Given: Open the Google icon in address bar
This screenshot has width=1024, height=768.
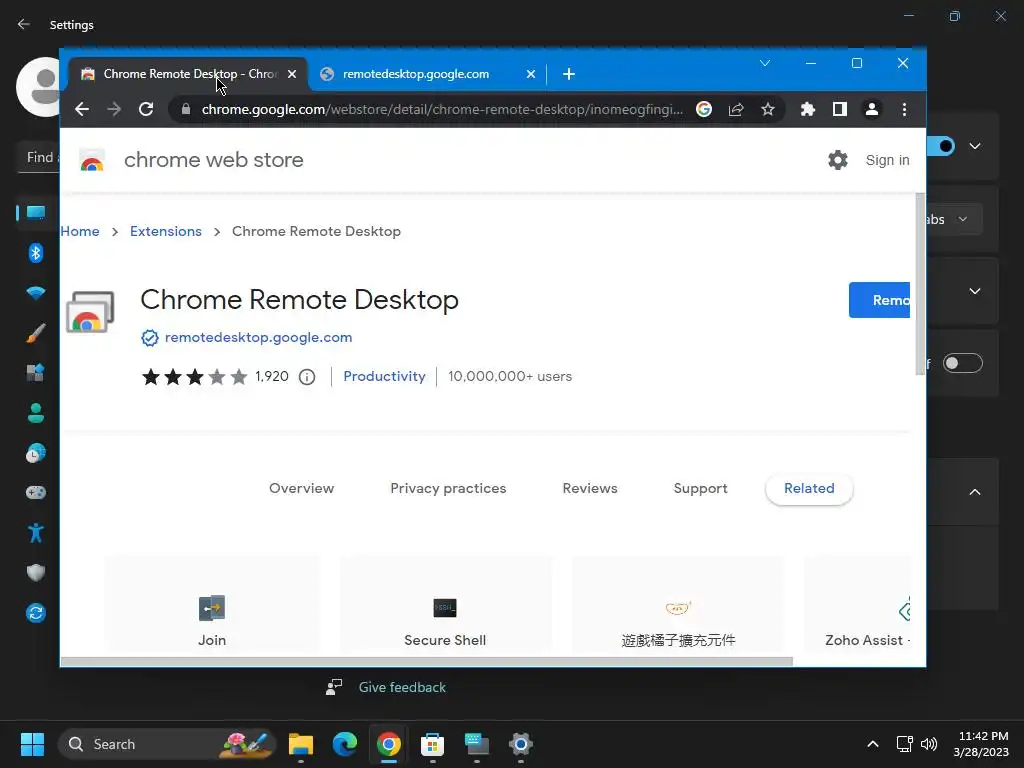Looking at the screenshot, I should 704,109.
